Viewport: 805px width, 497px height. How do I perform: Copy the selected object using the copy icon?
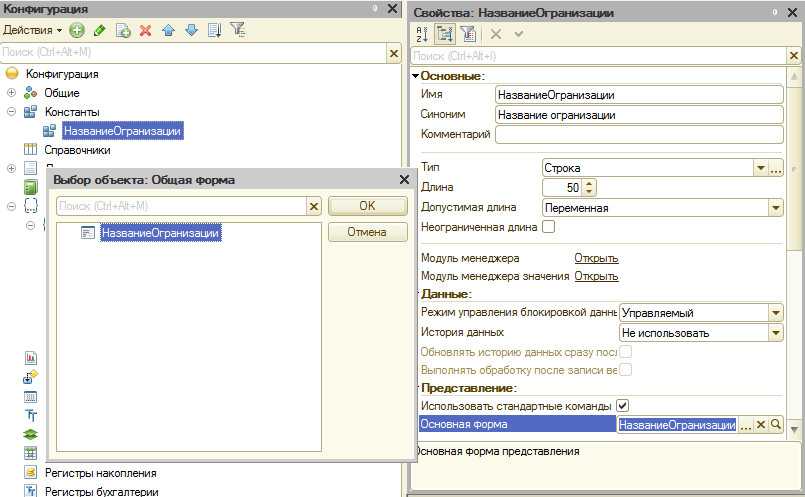tap(123, 31)
